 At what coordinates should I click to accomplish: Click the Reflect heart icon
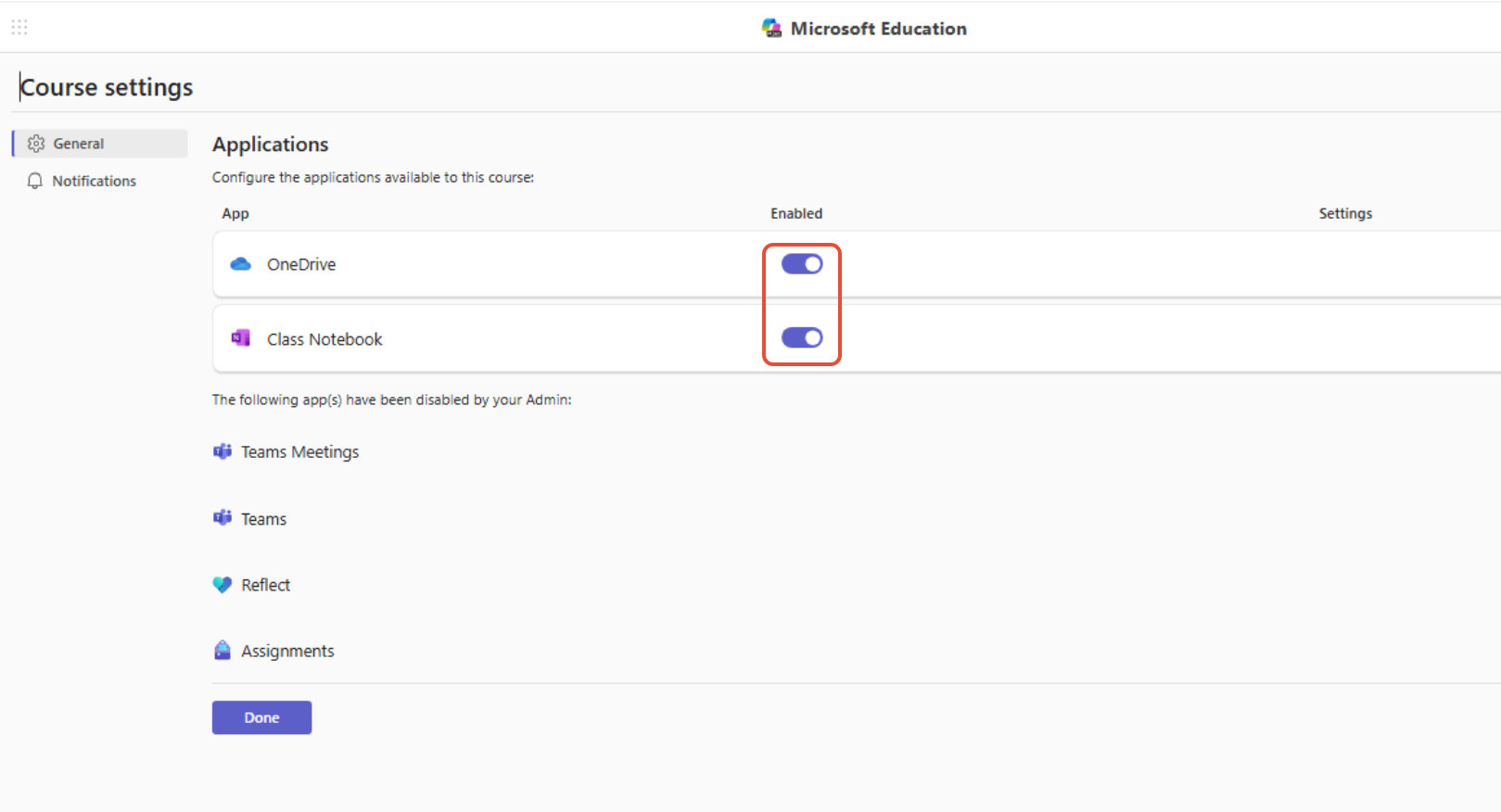tap(223, 585)
